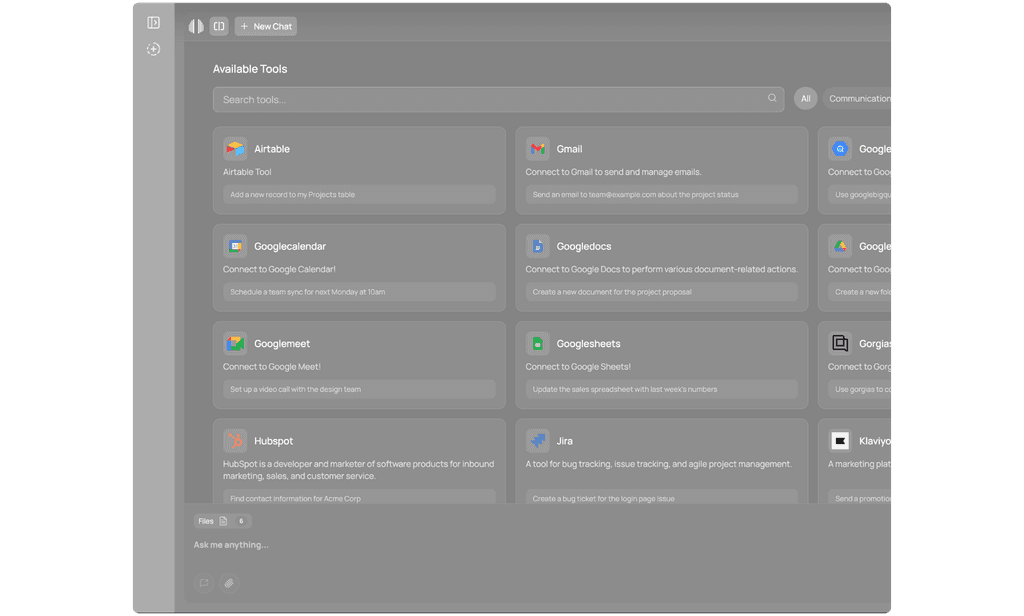Click 'Connect to Google Meet!' description

(x=272, y=366)
